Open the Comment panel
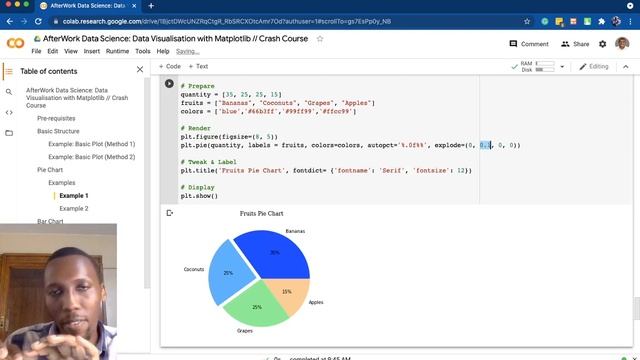Viewport: 640px width, 360px height. pos(529,44)
